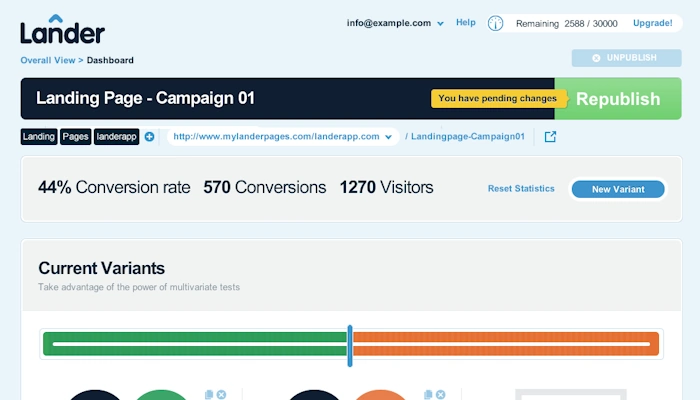
Task: Duplicate the orange variant with copy icon
Action: coord(428,395)
